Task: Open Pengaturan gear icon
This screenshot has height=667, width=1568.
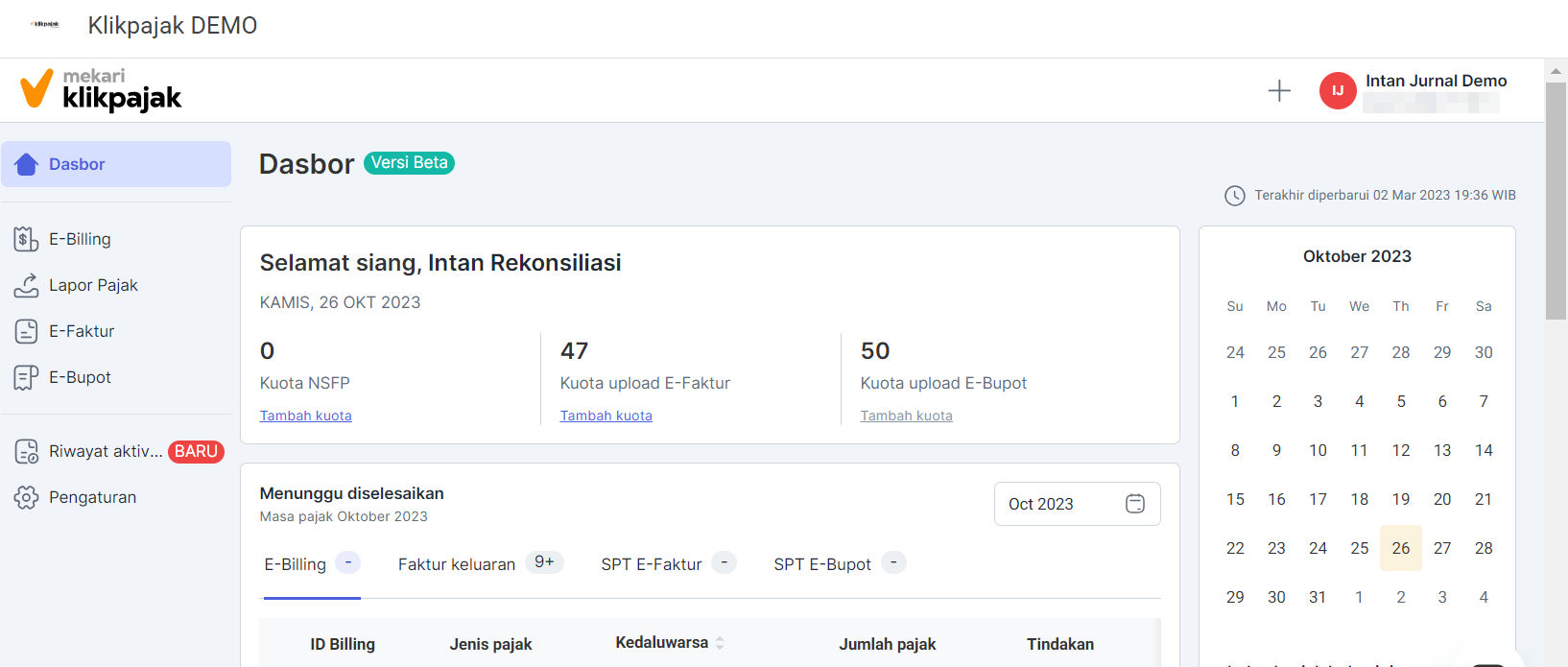Action: 26,497
